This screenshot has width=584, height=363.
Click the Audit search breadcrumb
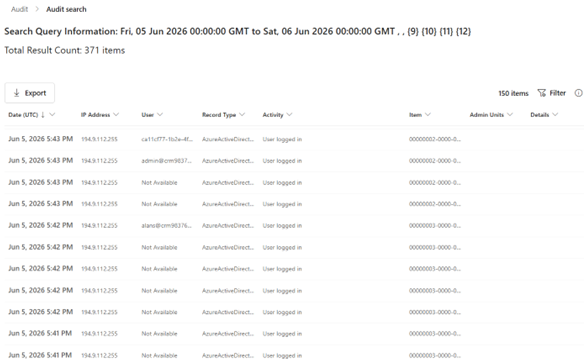66,9
